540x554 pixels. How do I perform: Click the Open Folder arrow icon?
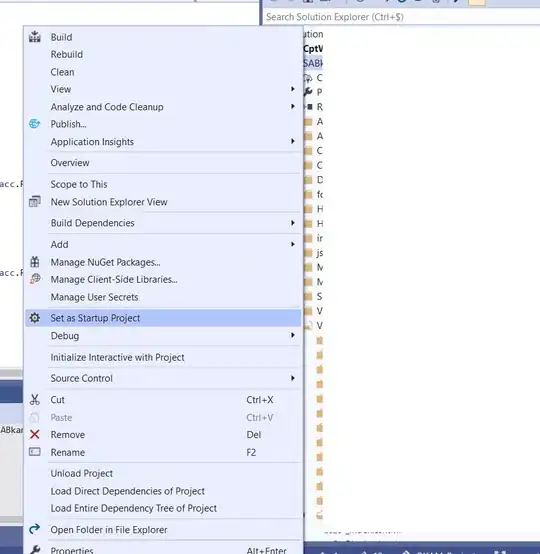35,529
